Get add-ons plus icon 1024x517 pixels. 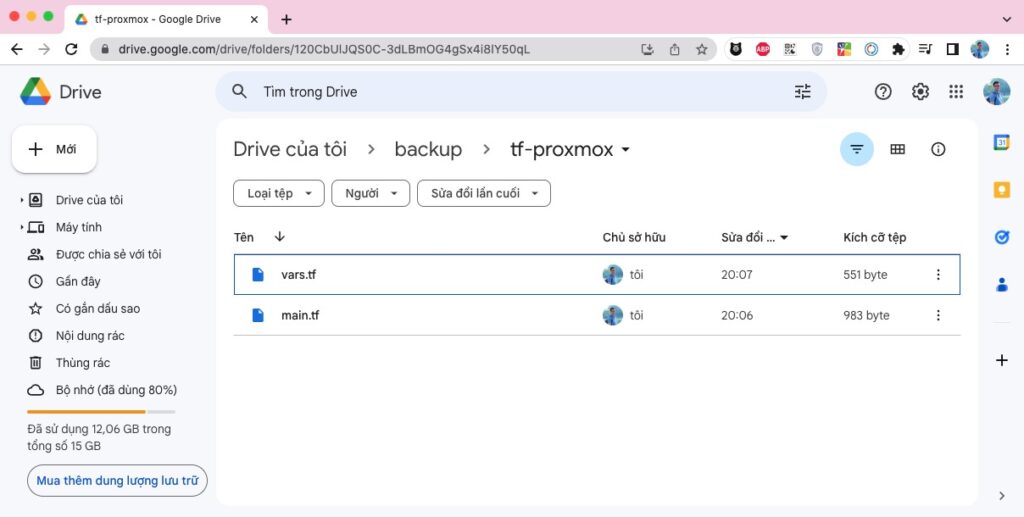(1002, 360)
